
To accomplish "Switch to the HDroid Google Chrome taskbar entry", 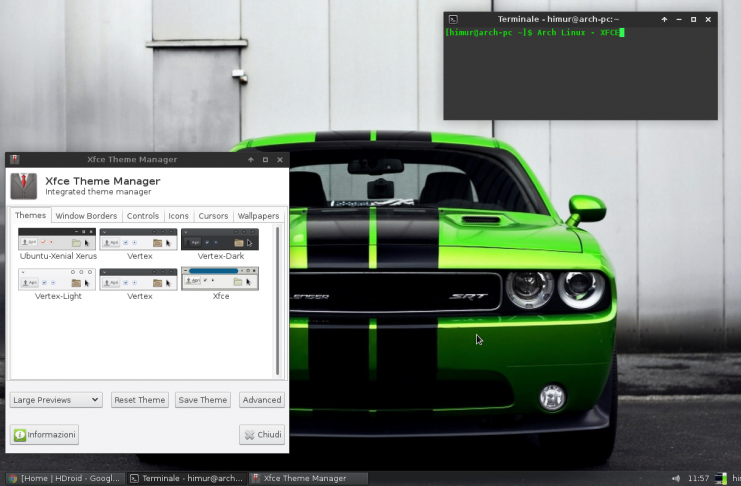I will pos(64,478).
